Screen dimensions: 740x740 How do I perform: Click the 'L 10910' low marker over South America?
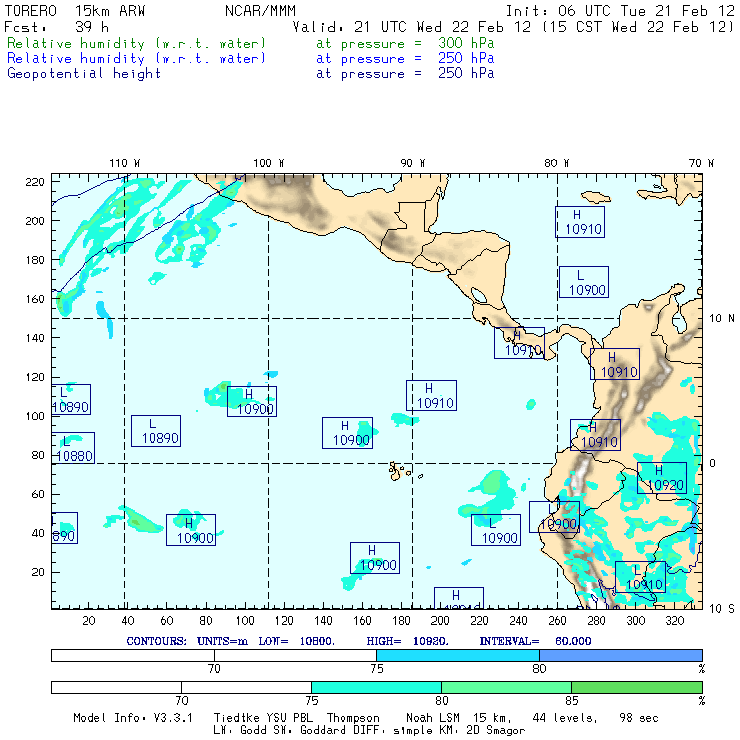tap(640, 577)
